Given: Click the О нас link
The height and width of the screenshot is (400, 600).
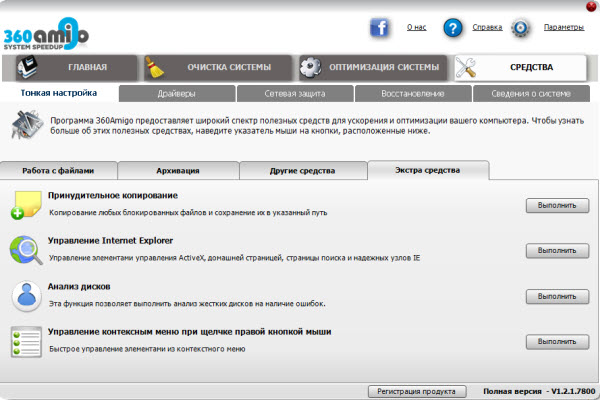Looking at the screenshot, I should pos(416,27).
